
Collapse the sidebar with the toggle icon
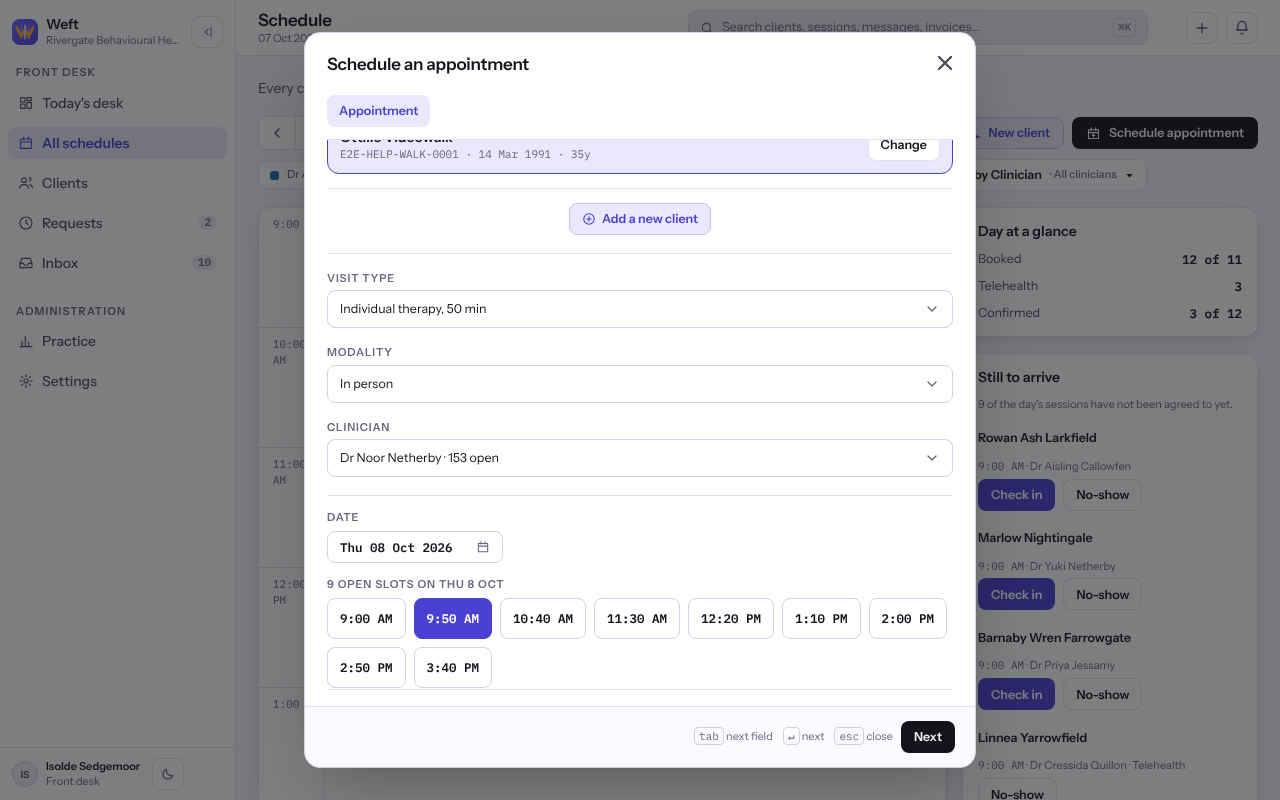(207, 32)
